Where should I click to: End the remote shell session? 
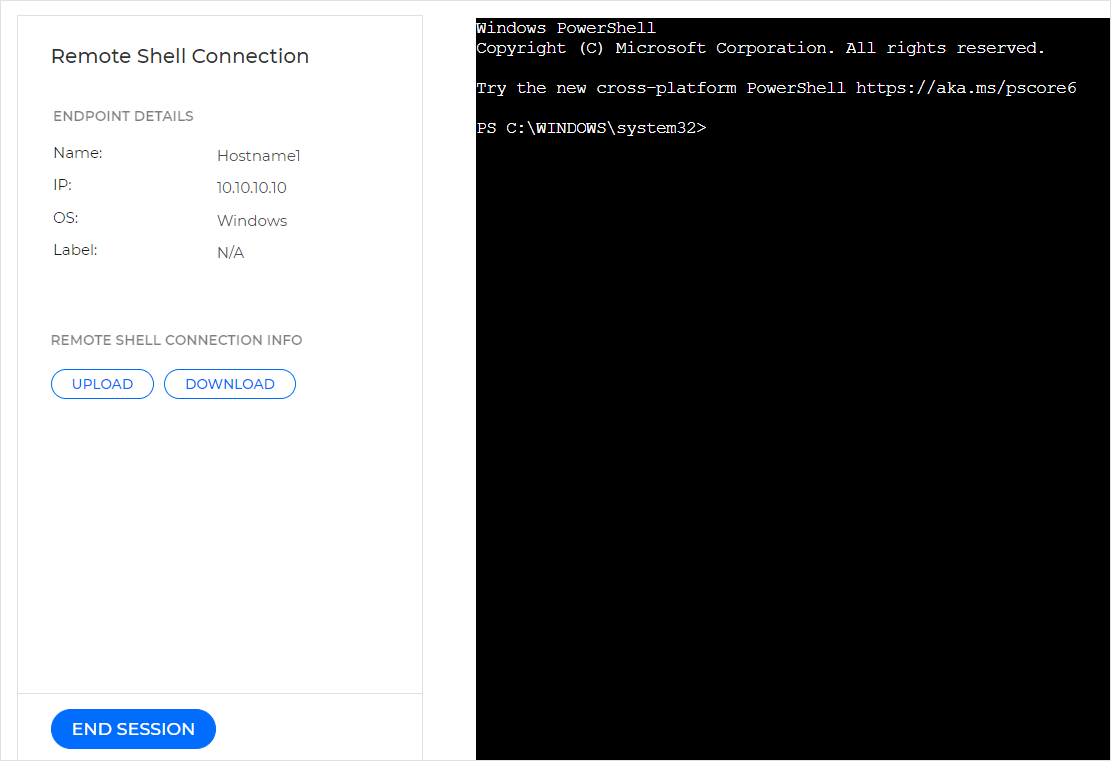133,729
